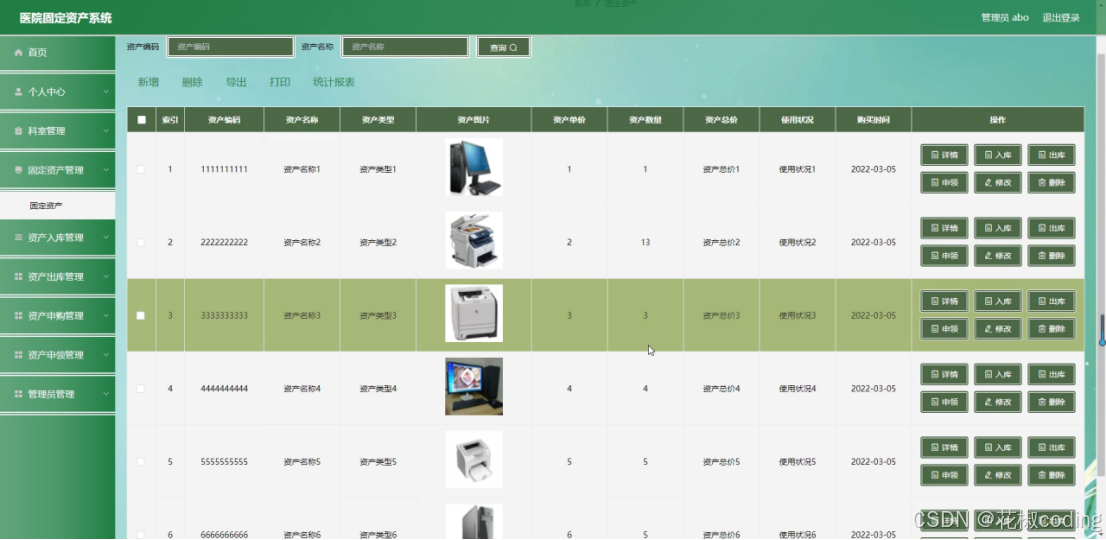
Task: Click the grid icon beside 资产申购管理
Action: coord(18,316)
